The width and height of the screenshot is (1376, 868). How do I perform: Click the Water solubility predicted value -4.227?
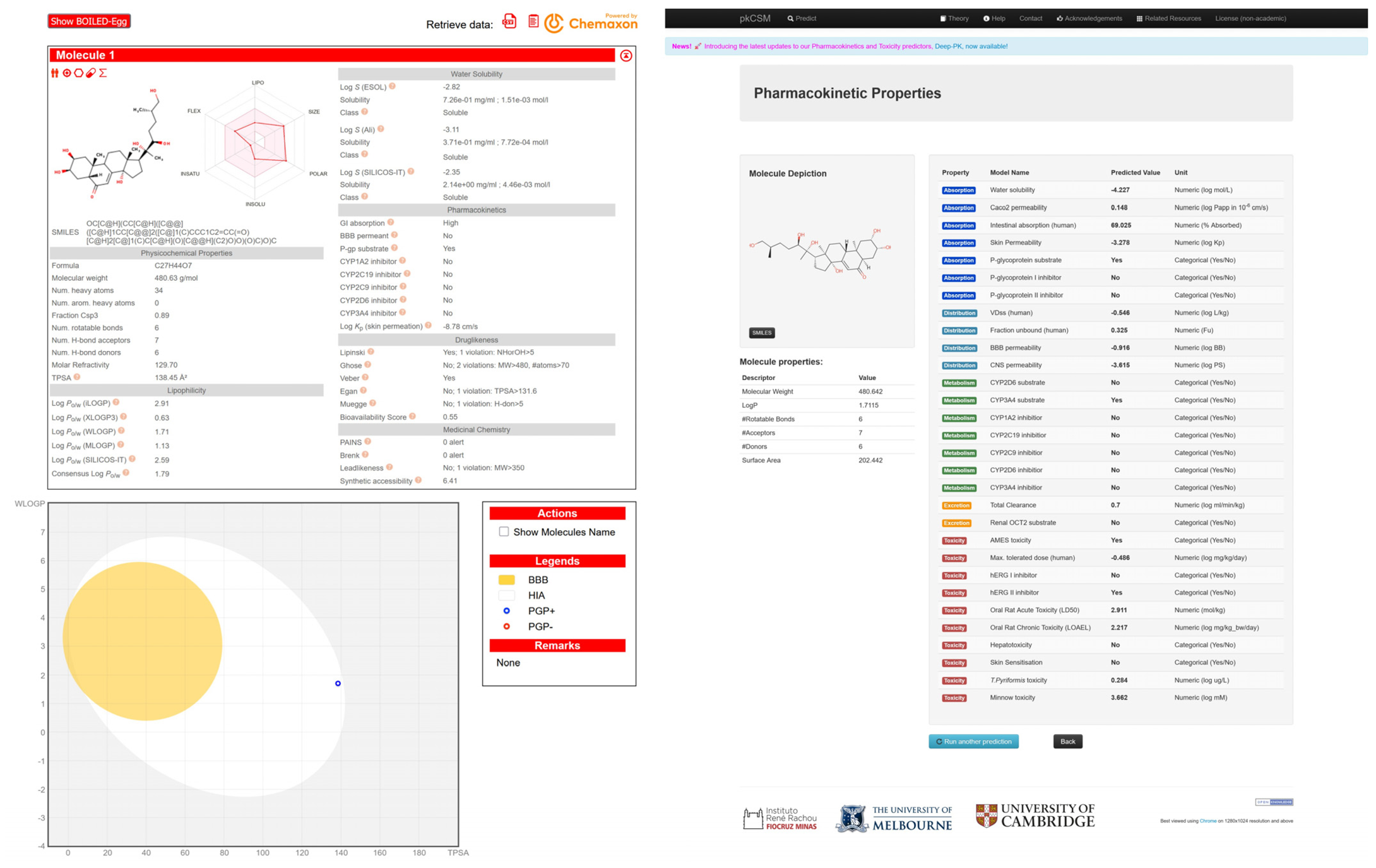point(1120,190)
